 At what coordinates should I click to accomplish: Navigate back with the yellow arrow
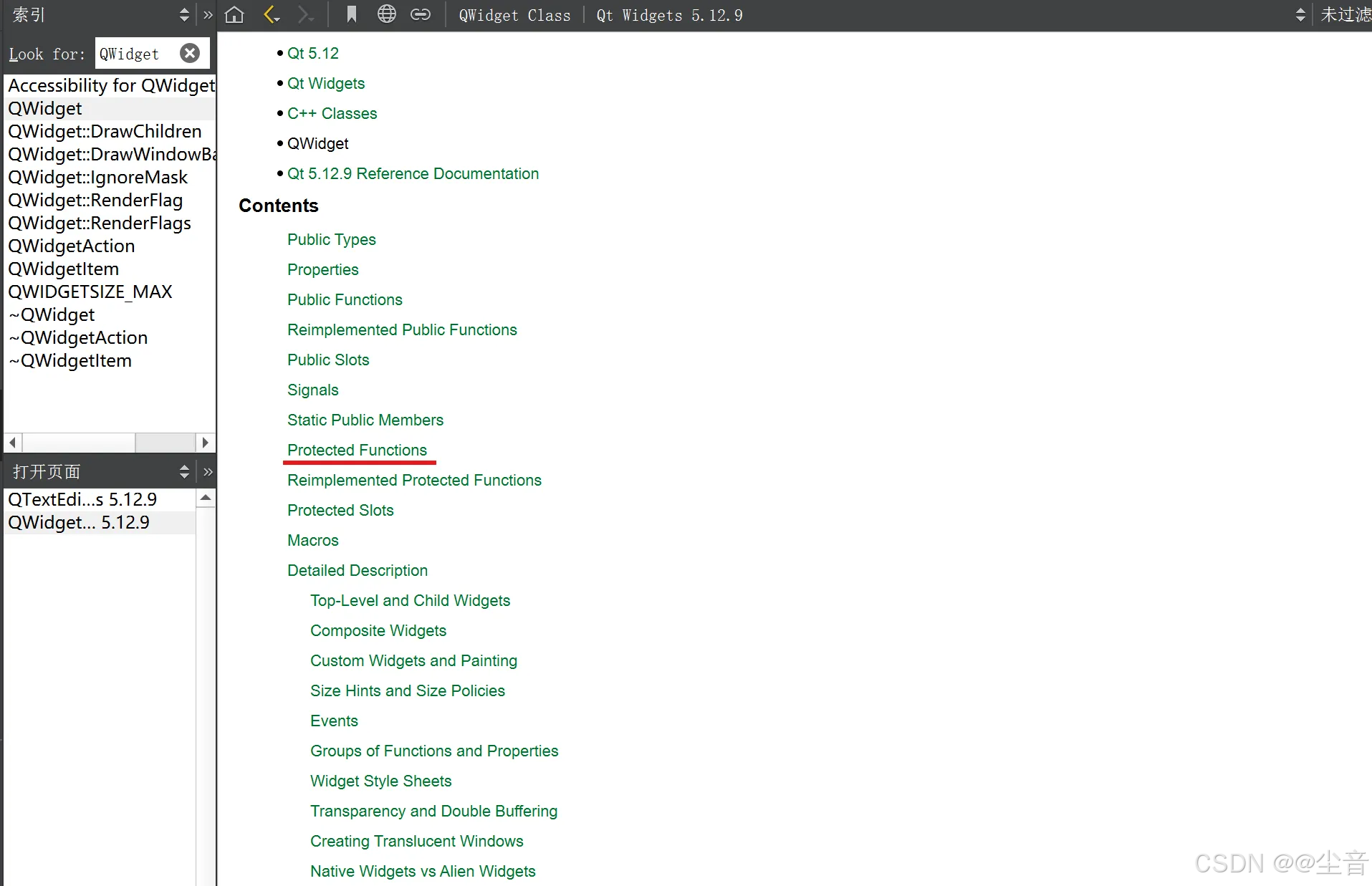(x=272, y=14)
